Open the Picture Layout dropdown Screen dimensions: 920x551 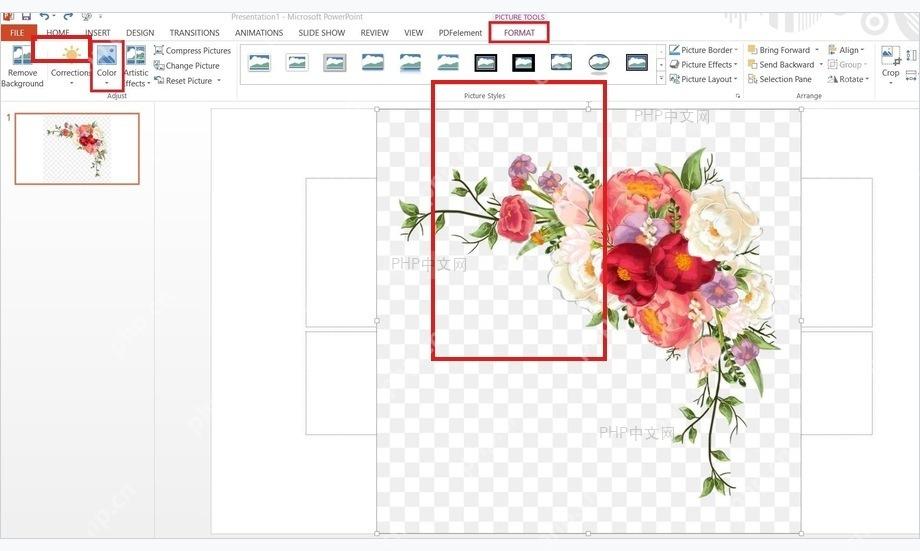click(703, 79)
